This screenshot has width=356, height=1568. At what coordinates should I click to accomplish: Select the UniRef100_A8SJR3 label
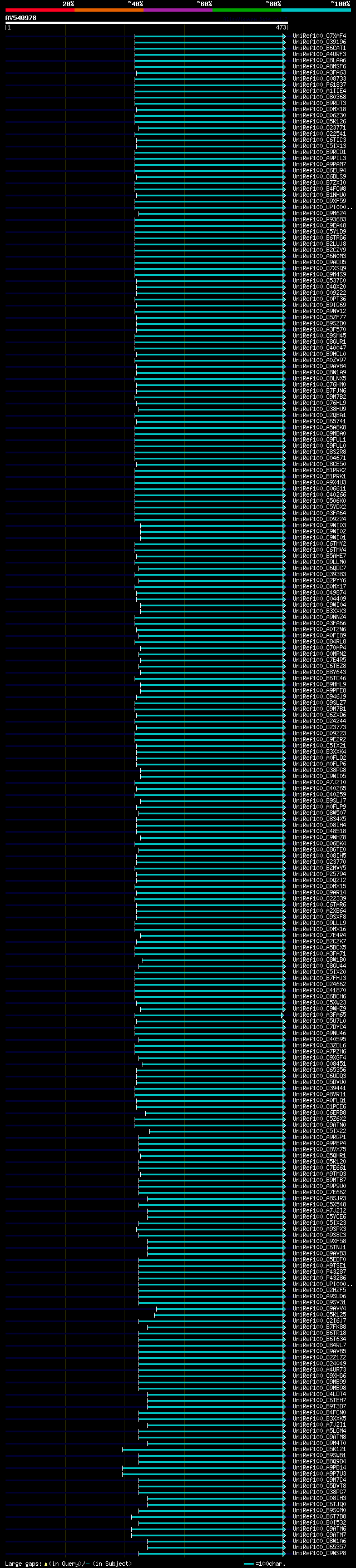pyautogui.click(x=319, y=1199)
